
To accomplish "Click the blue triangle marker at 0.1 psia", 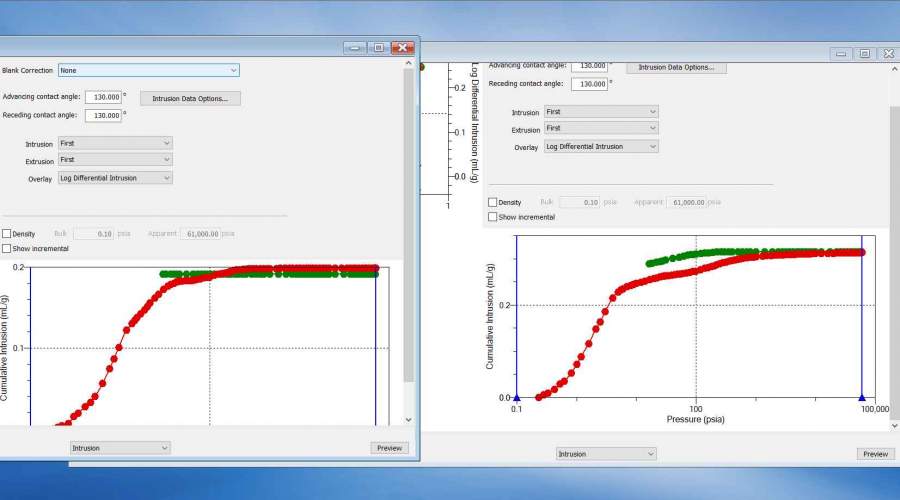I will 516,398.
